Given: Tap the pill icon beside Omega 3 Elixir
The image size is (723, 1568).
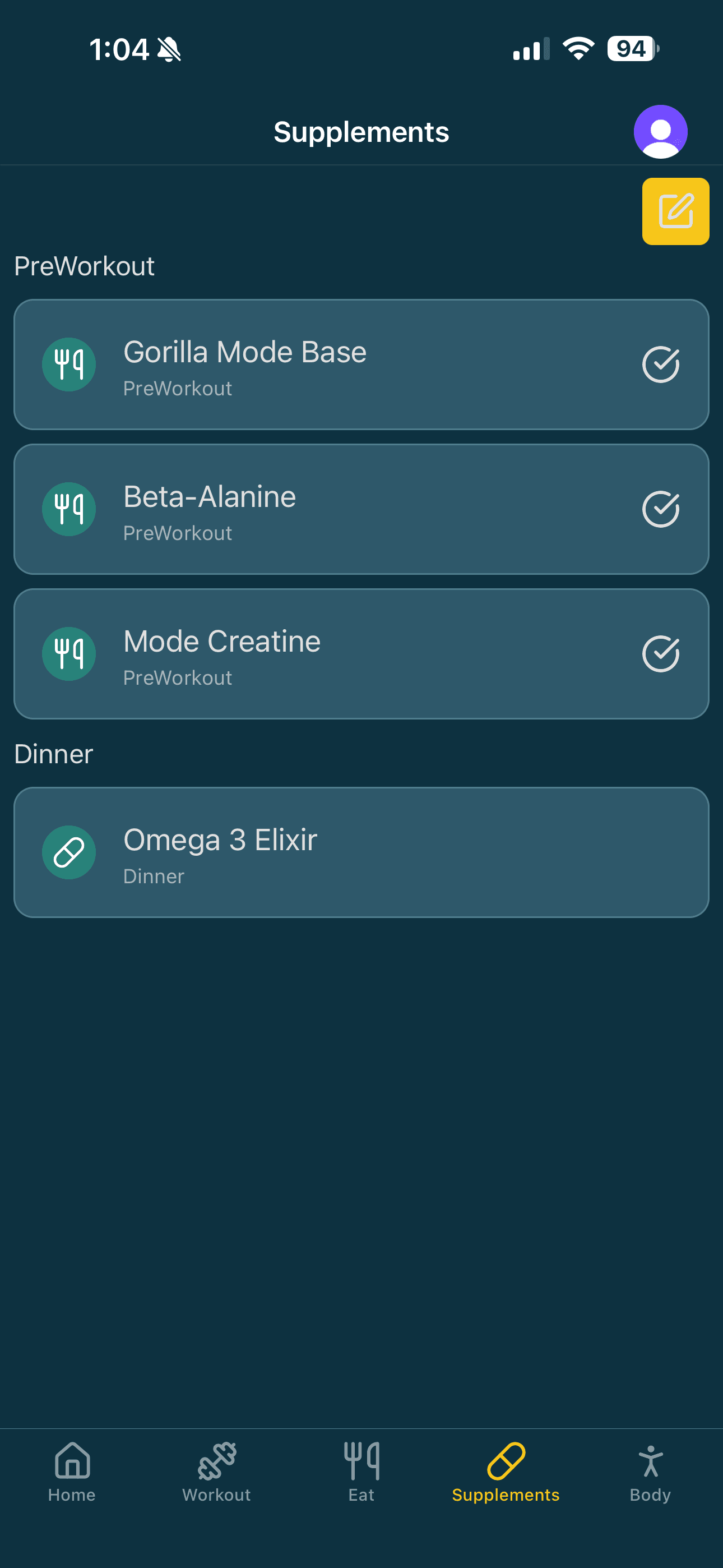Looking at the screenshot, I should pyautogui.click(x=69, y=852).
